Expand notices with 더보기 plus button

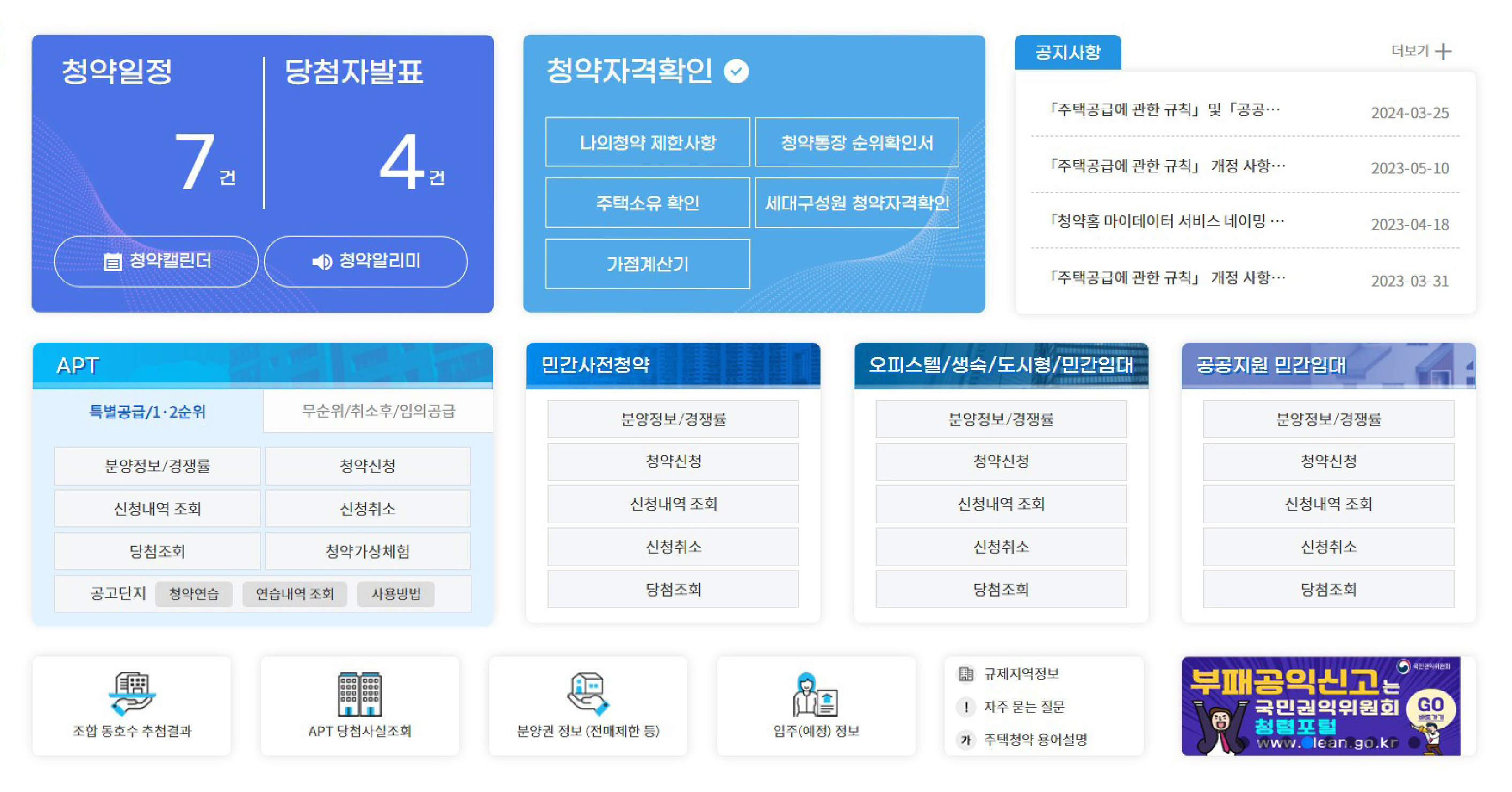[1443, 51]
